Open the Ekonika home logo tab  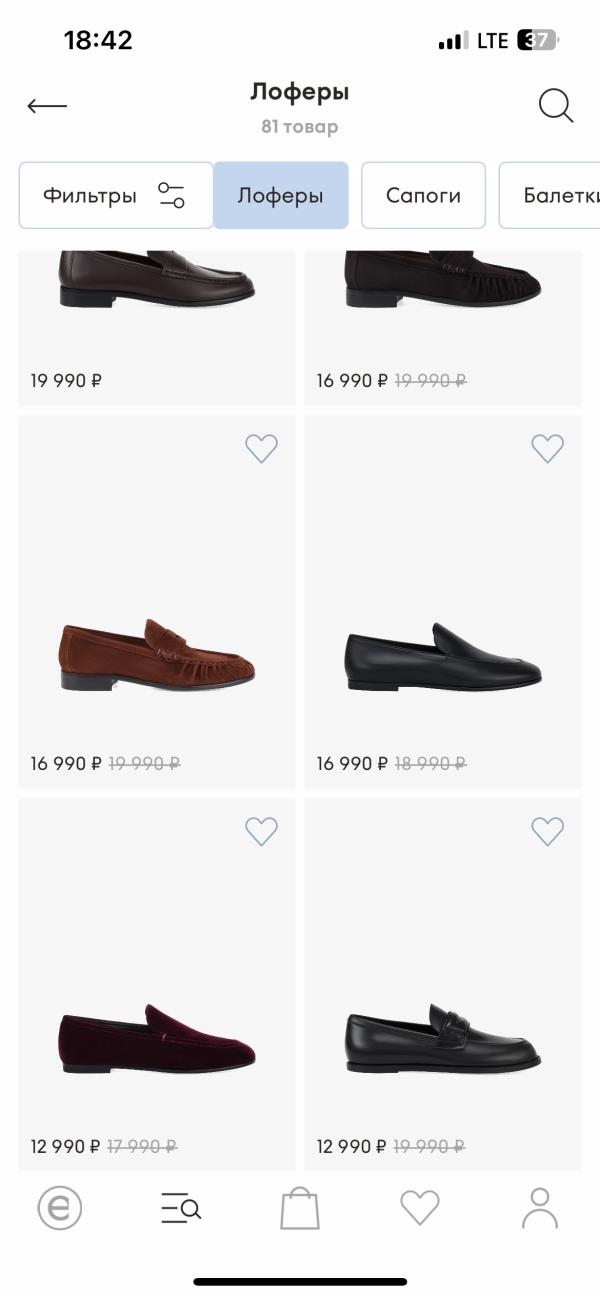(x=60, y=1209)
